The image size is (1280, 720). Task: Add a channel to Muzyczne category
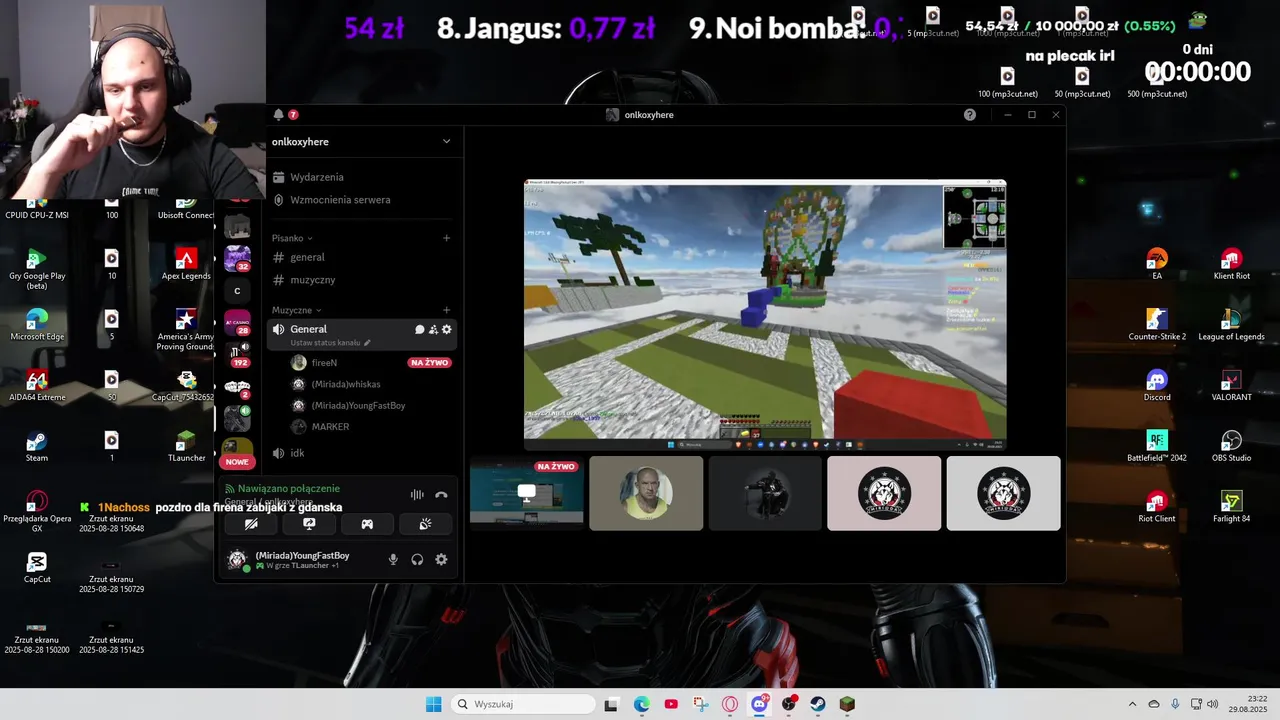tap(446, 310)
